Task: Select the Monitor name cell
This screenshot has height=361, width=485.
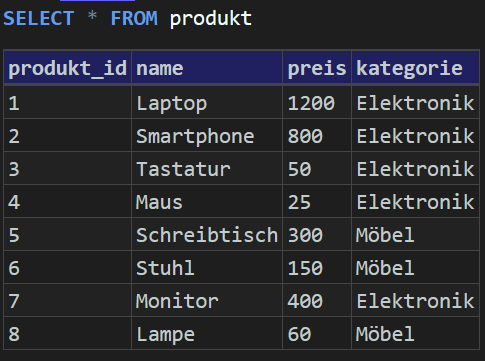Action: (x=207, y=301)
